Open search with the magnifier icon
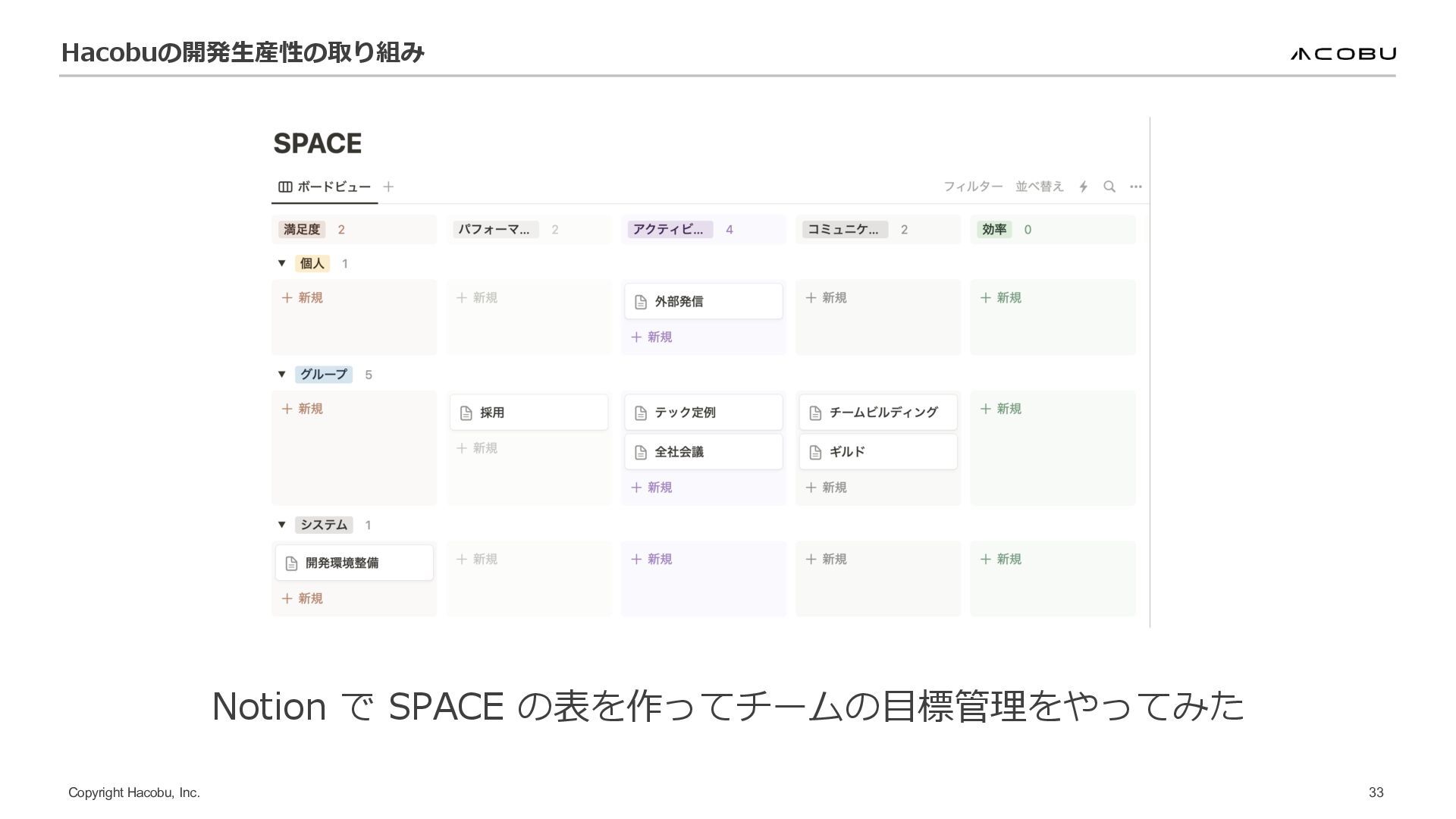This screenshot has height=819, width=1456. pos(1109,187)
